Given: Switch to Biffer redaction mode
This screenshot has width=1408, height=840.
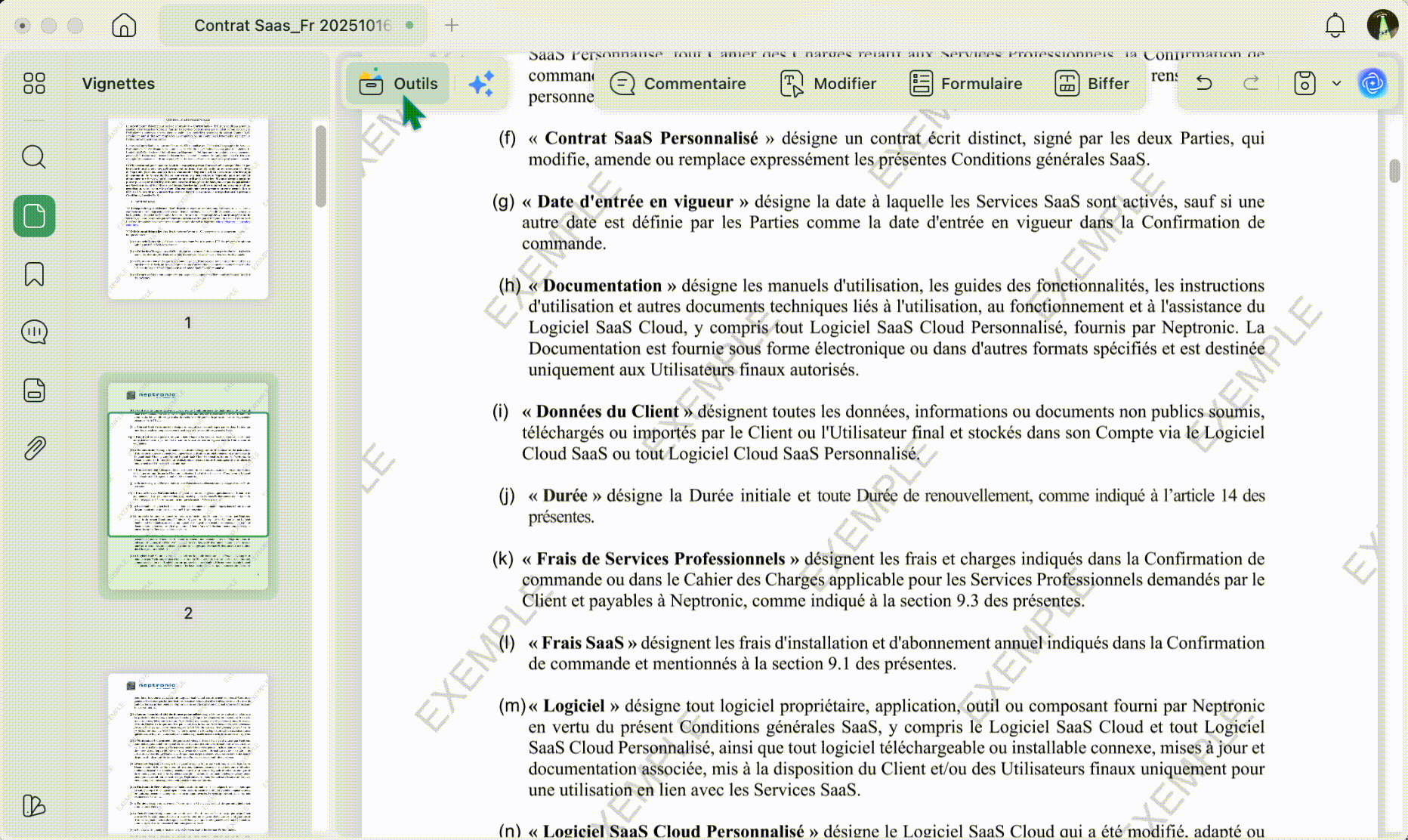Looking at the screenshot, I should click(x=1092, y=83).
